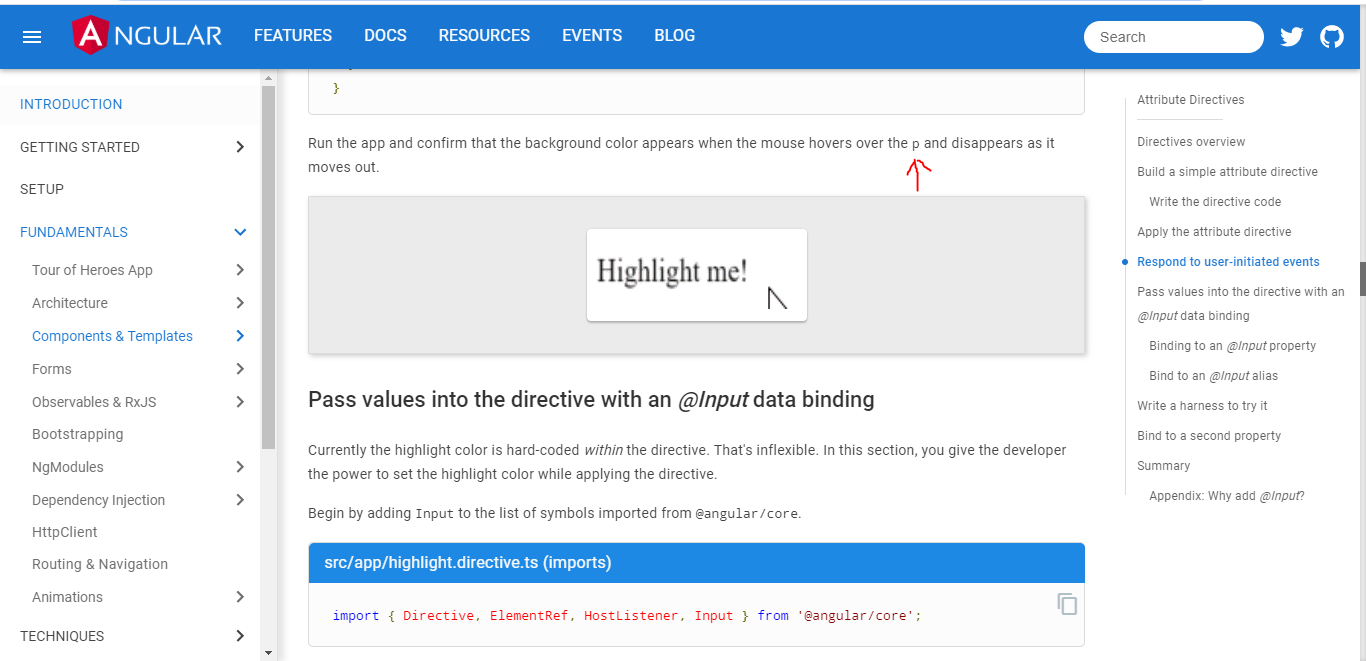Open the INTRODUCTION sidebar link
Screen dimensions: 1366x661
point(71,104)
